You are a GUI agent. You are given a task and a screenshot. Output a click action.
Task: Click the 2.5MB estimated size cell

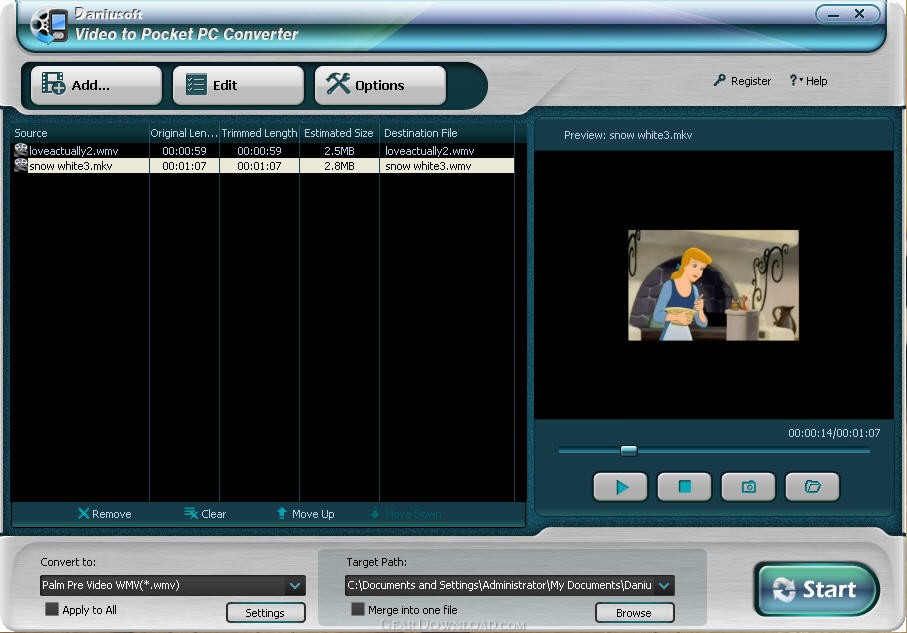click(339, 151)
